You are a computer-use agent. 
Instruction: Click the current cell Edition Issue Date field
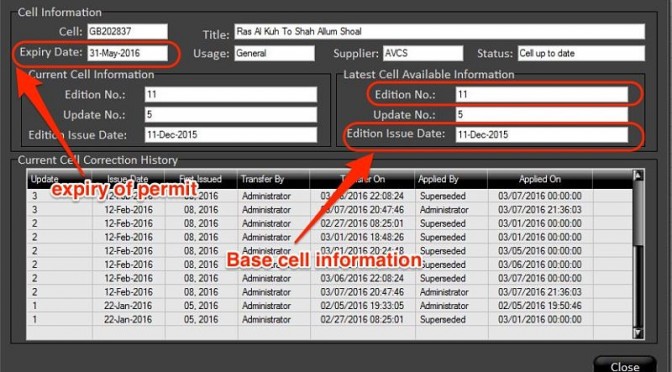point(231,135)
